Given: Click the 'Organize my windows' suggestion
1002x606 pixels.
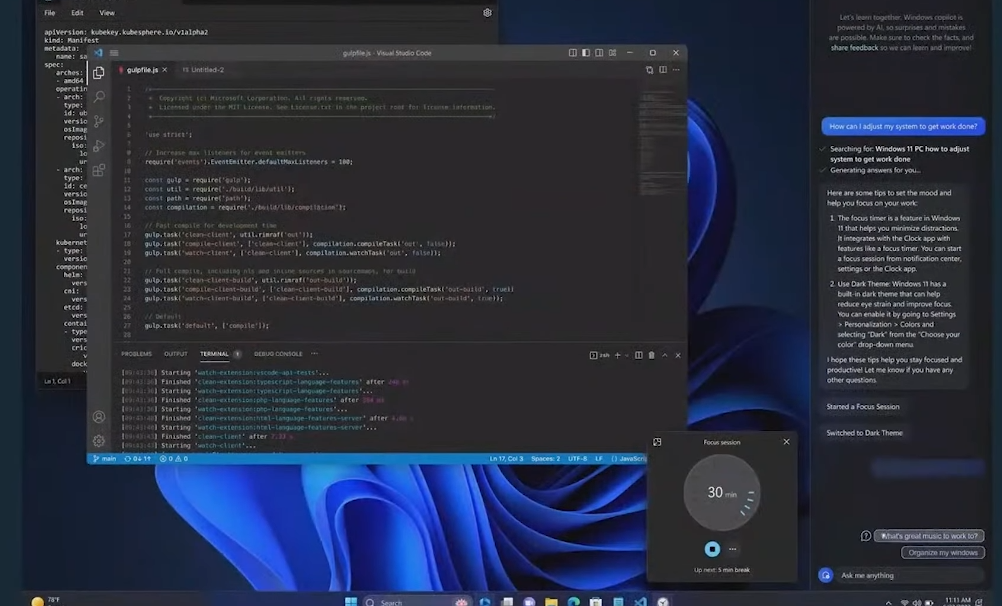Looking at the screenshot, I should 943,552.
